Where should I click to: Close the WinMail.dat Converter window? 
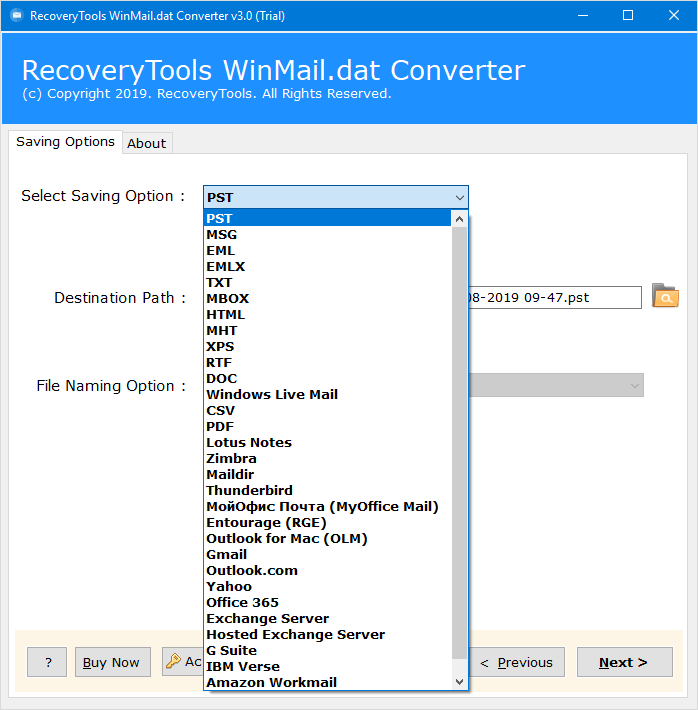pyautogui.click(x=674, y=16)
